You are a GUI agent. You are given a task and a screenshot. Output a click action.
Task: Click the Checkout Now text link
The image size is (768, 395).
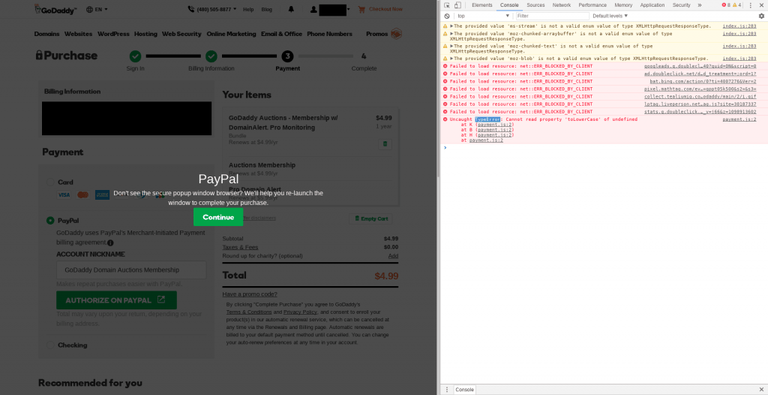click(x=386, y=9)
